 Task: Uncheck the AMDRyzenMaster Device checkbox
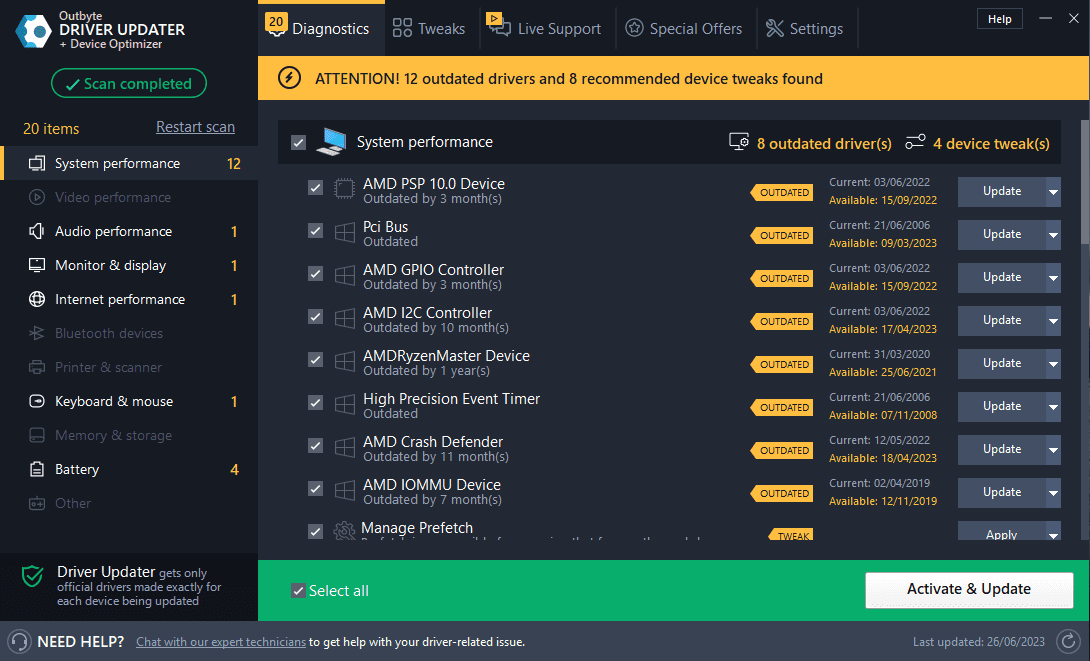click(316, 360)
